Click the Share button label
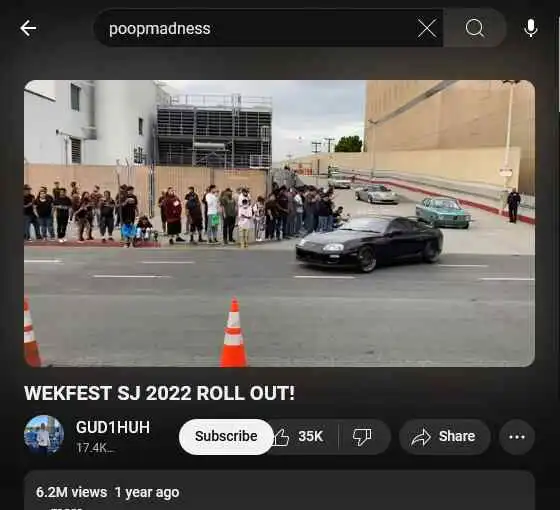 [x=457, y=436]
